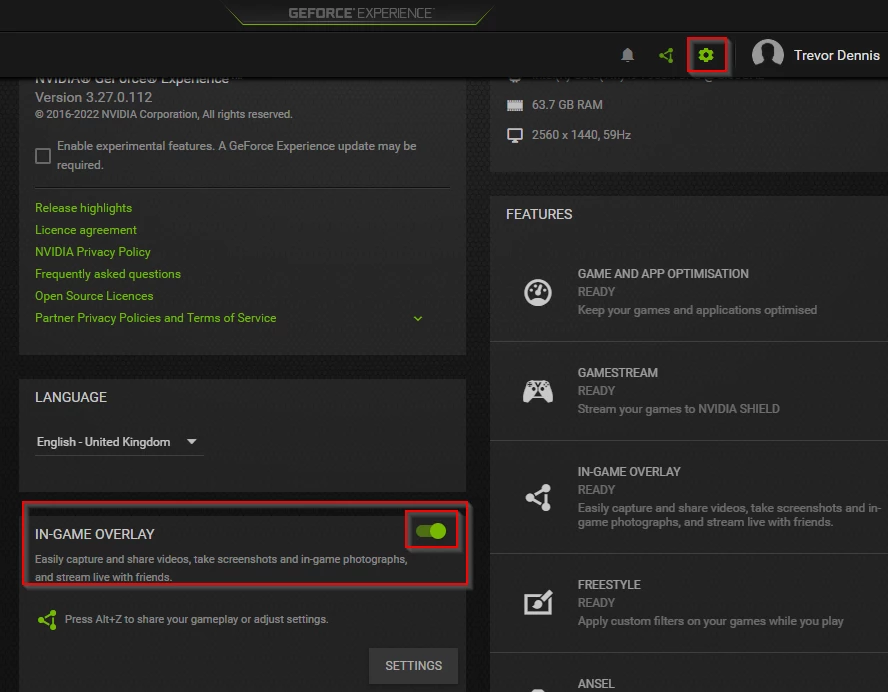Select FREESTYLE feature title
The width and height of the screenshot is (888, 692).
tap(609, 584)
